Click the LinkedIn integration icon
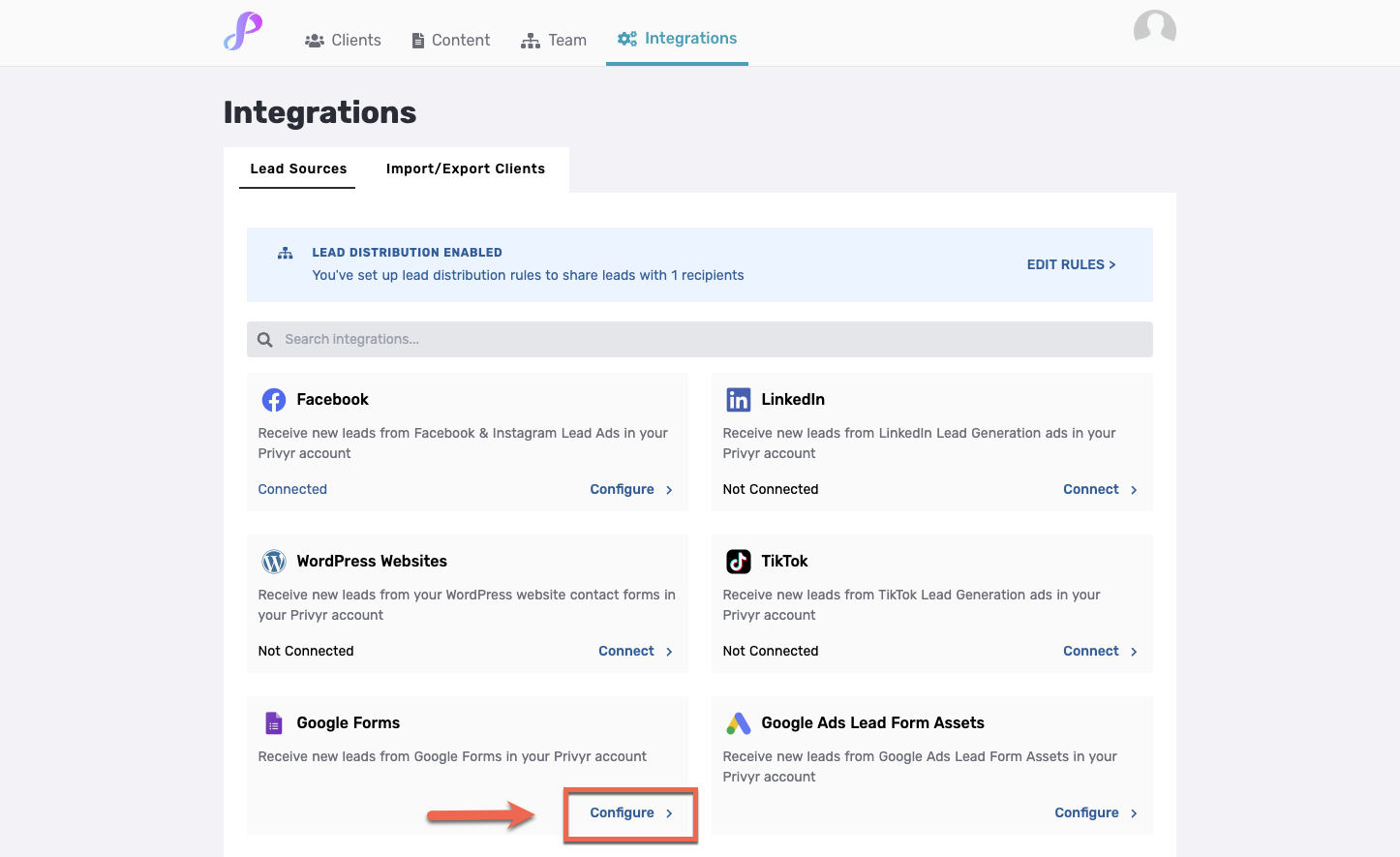This screenshot has width=1400, height=857. pyautogui.click(x=738, y=399)
